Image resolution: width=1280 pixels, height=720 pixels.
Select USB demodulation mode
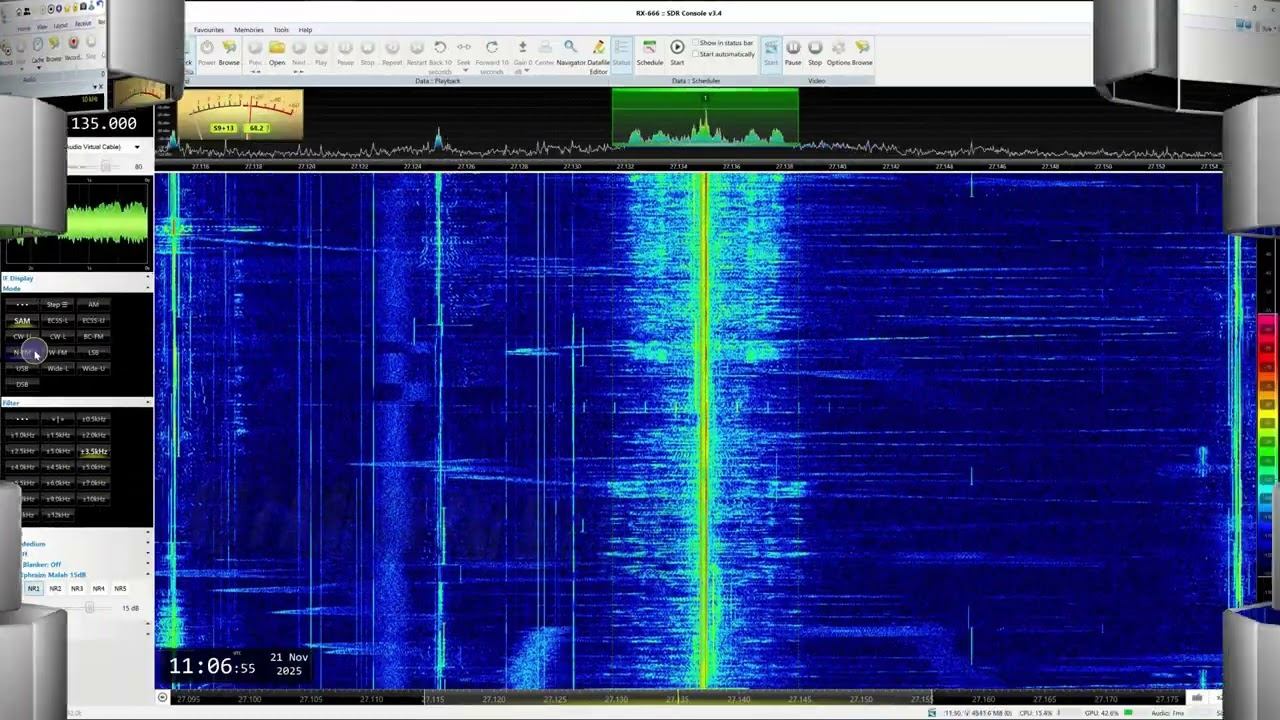click(x=22, y=369)
